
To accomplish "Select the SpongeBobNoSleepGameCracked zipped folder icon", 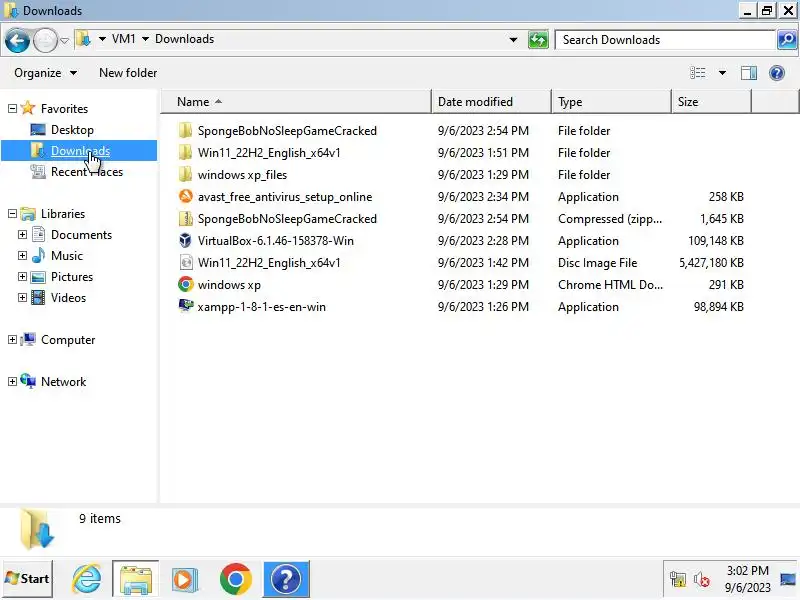I will (x=186, y=218).
